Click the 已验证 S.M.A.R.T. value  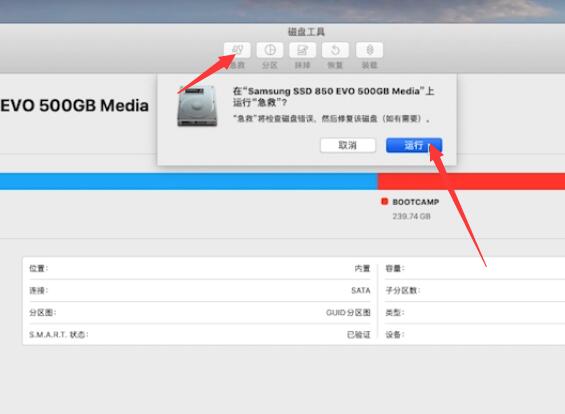[x=359, y=334]
